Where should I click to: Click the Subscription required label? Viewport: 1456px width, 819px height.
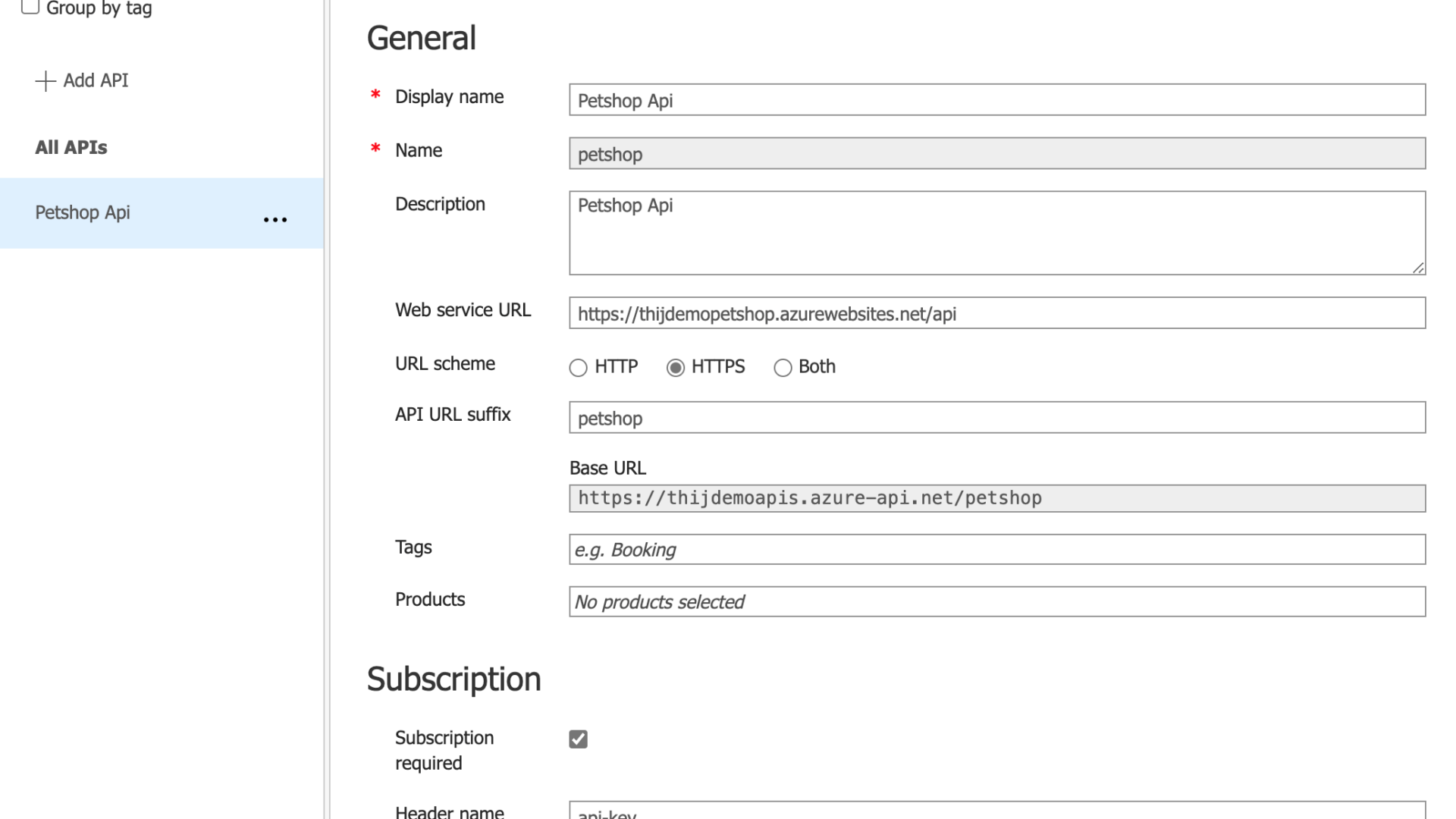(x=444, y=751)
